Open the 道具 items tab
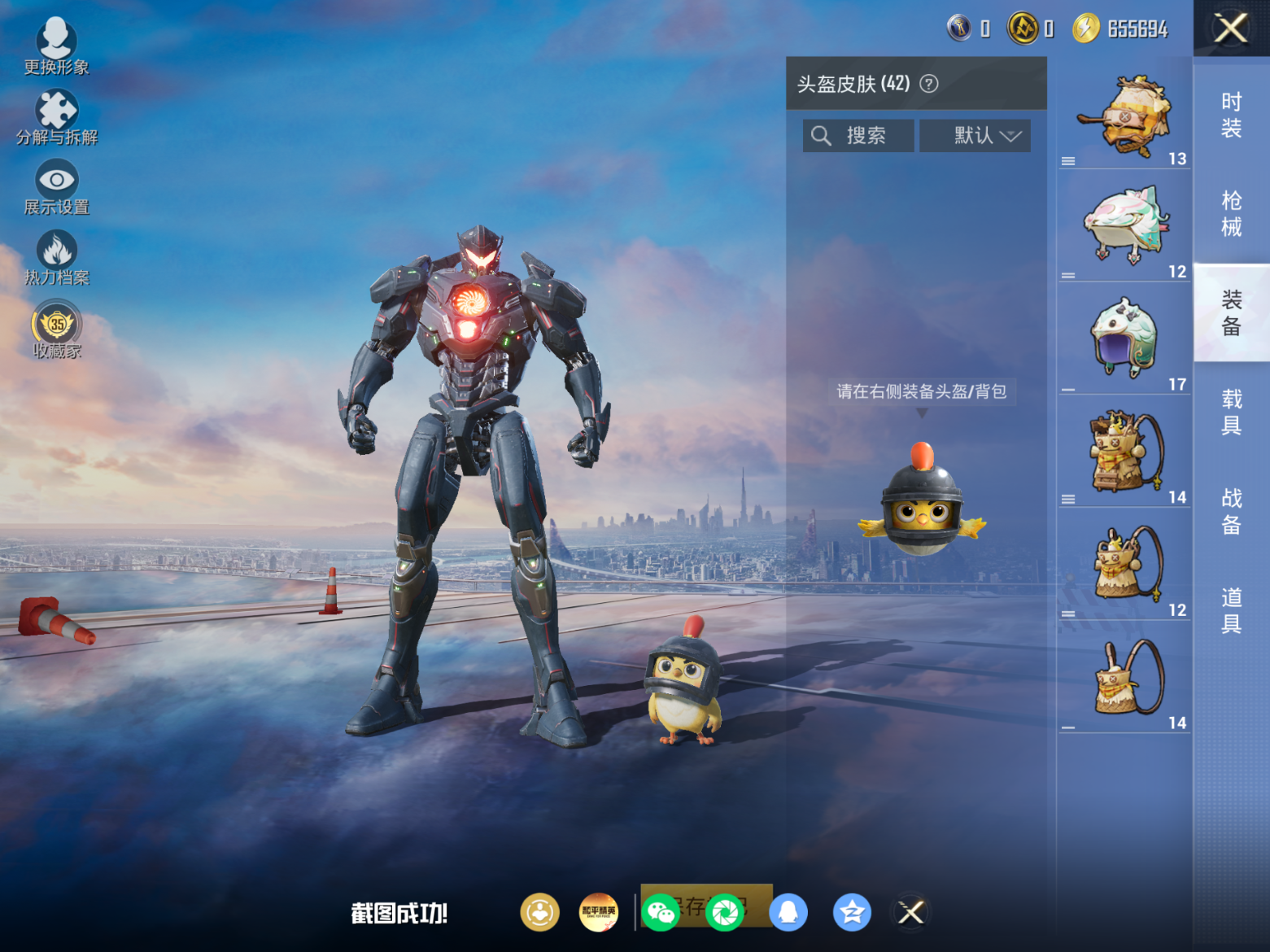1270x952 pixels. [1231, 610]
